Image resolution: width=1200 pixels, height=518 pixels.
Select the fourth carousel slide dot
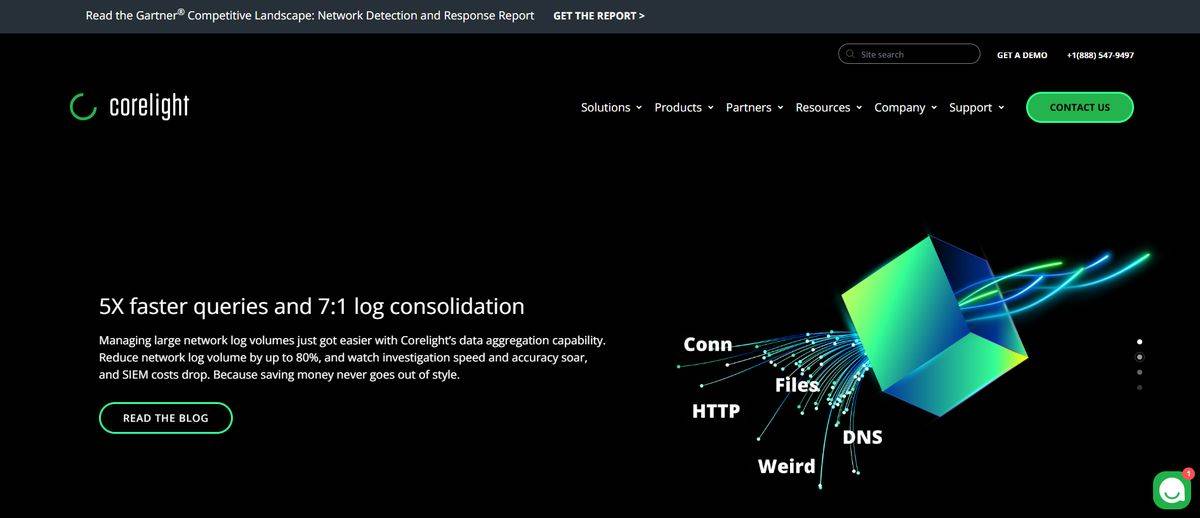(1140, 387)
